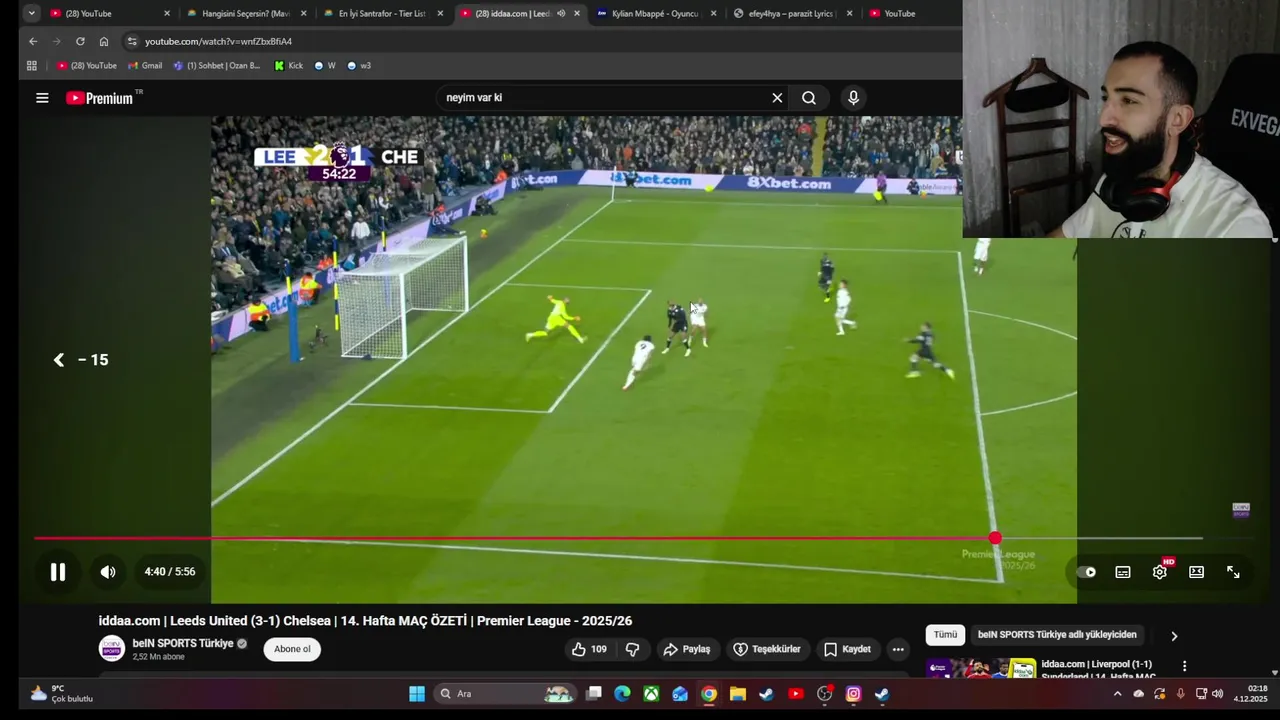Viewport: 1280px width, 720px height.
Task: Open Gmail bookmark
Action: pyautogui.click(x=145, y=66)
